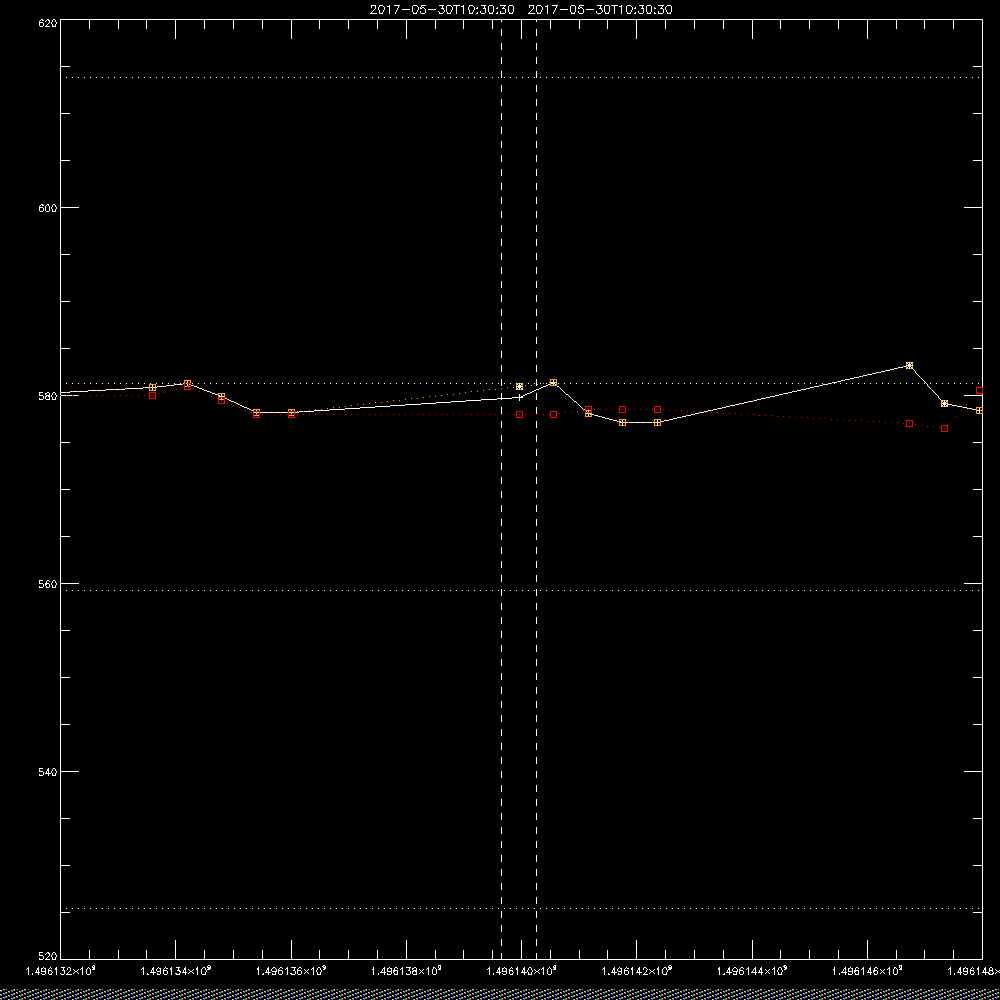Click the 540 y-axis label
This screenshot has height=1000, width=1000.
tap(48, 772)
